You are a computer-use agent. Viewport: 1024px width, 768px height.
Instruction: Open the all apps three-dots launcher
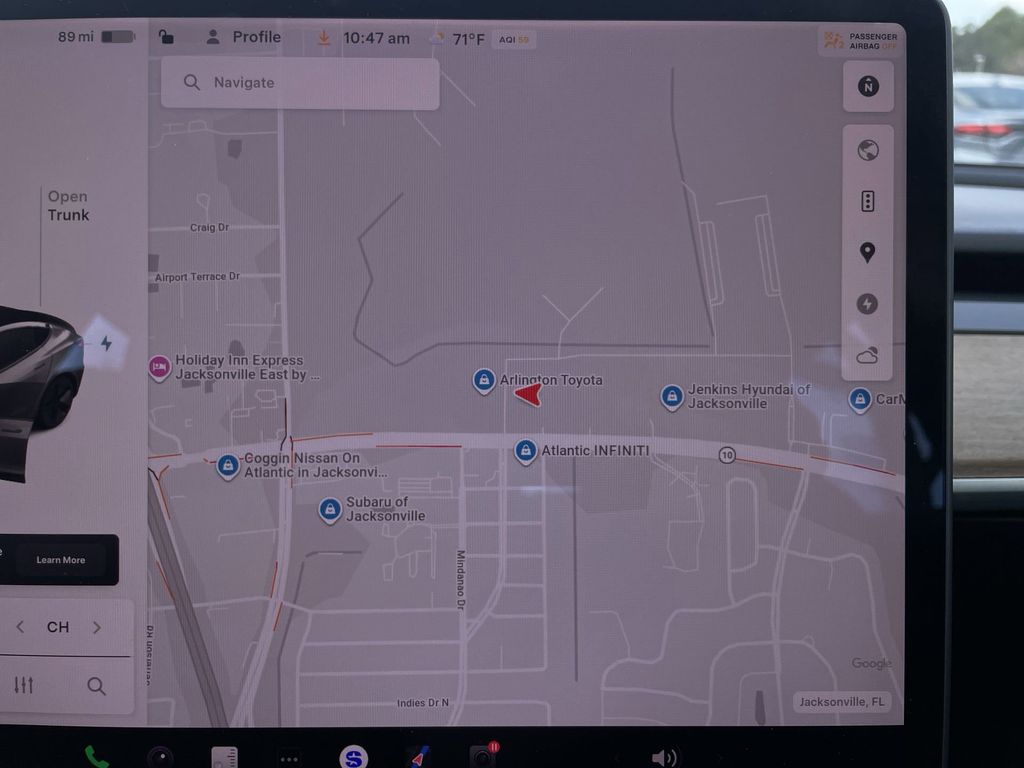(289, 758)
